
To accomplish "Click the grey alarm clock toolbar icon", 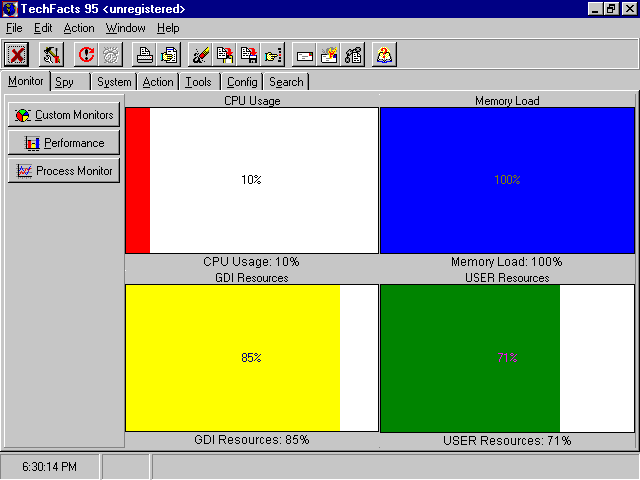I will coord(111,54).
